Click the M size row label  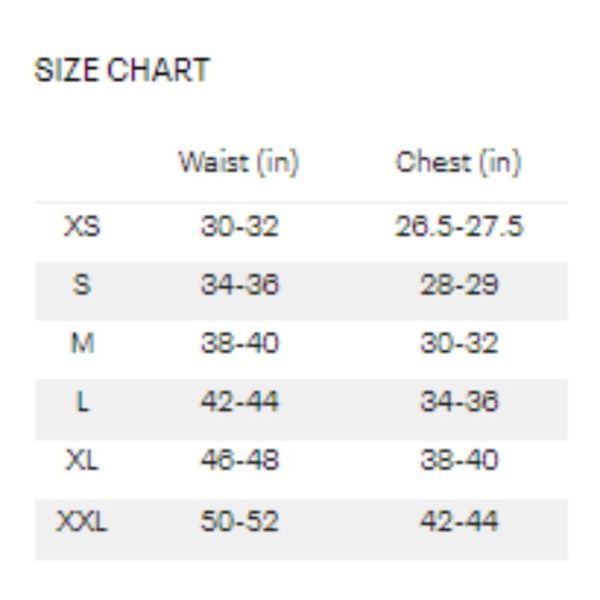coord(82,343)
